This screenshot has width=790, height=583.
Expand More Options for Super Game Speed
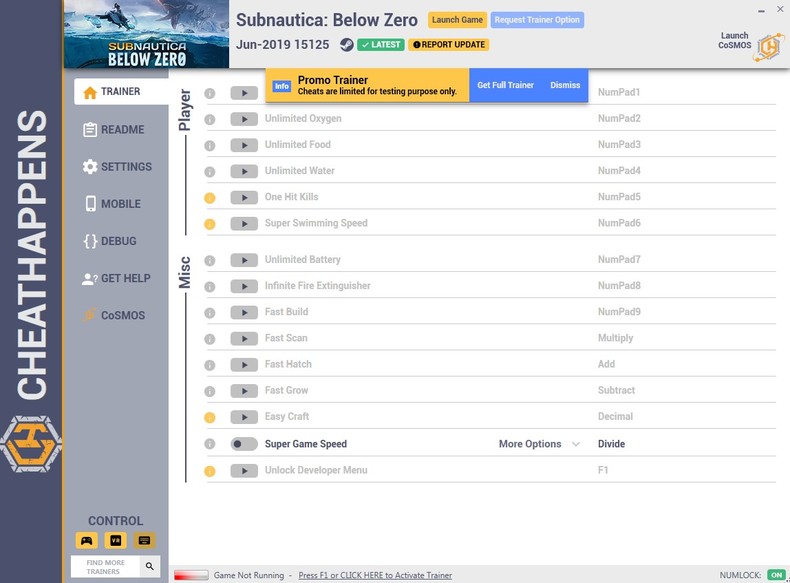[539, 444]
